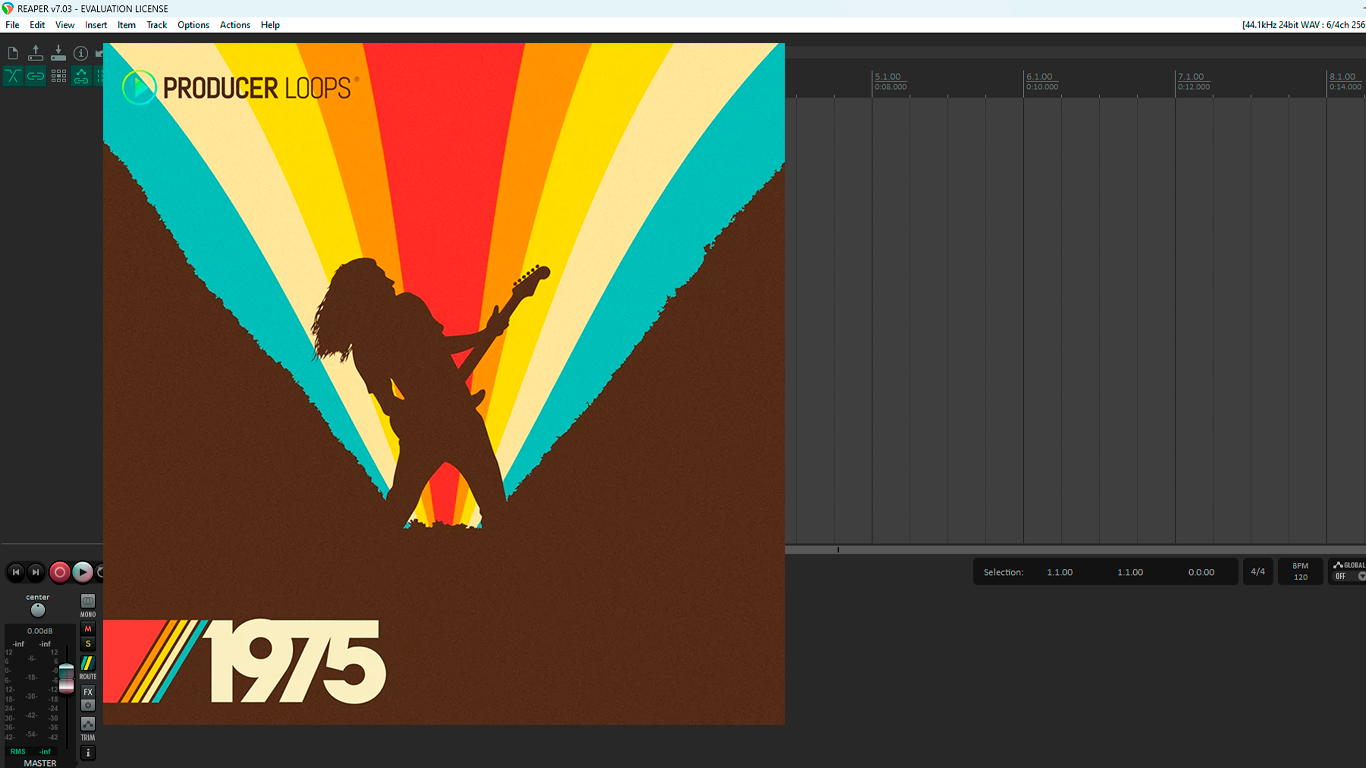1366x768 pixels.
Task: Open master track FX chain
Action: coord(88,692)
